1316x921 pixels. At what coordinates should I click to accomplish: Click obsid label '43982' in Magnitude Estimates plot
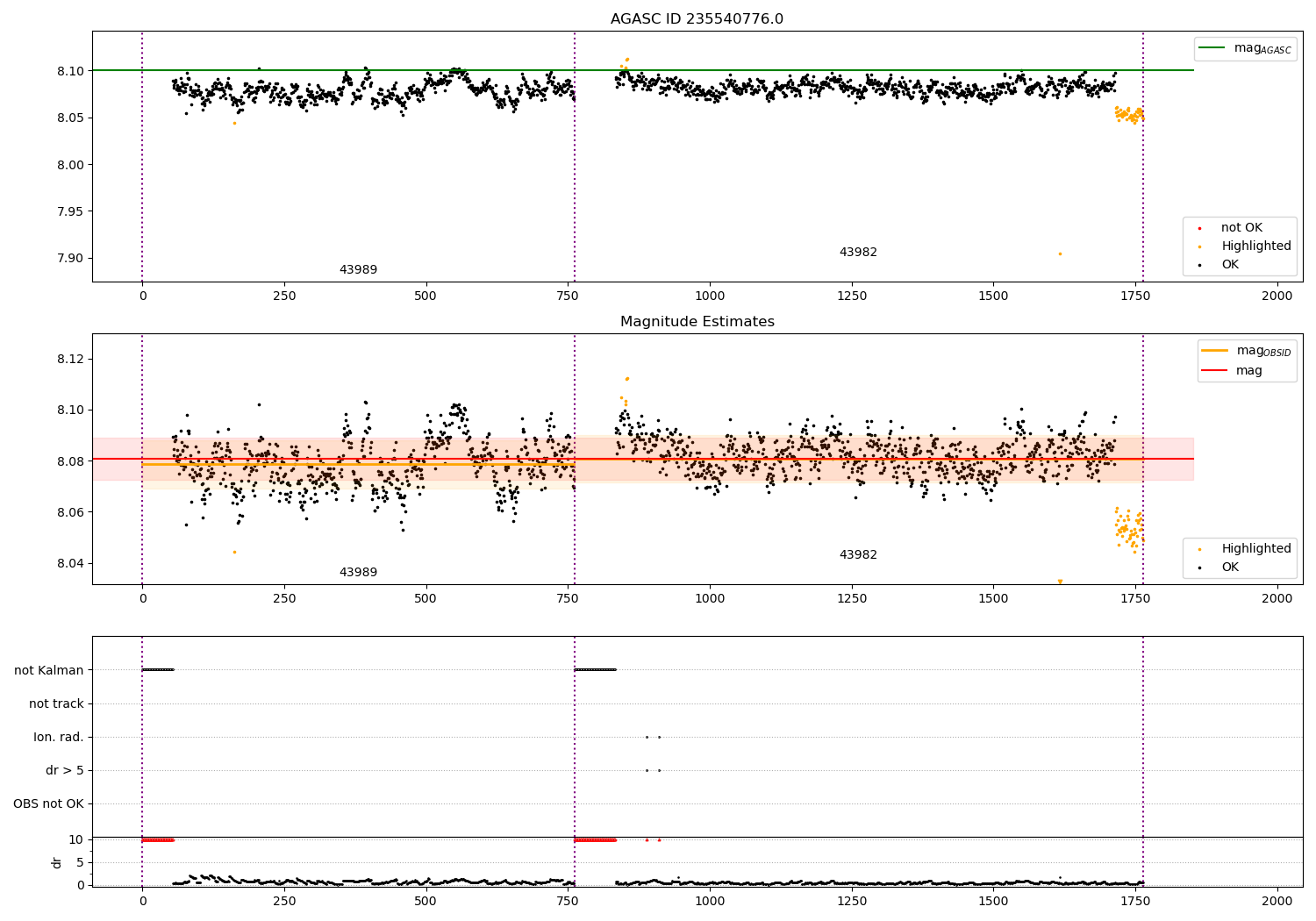coord(858,555)
